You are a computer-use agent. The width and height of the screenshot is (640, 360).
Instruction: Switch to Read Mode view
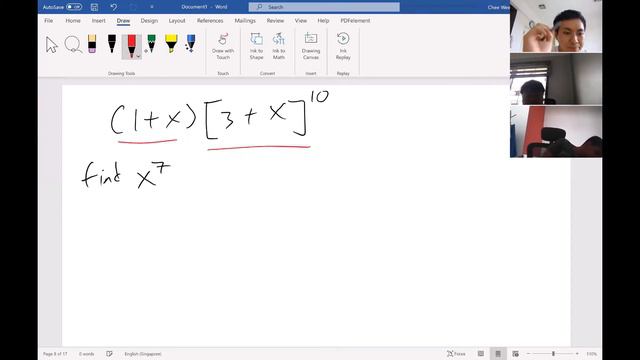(481, 354)
